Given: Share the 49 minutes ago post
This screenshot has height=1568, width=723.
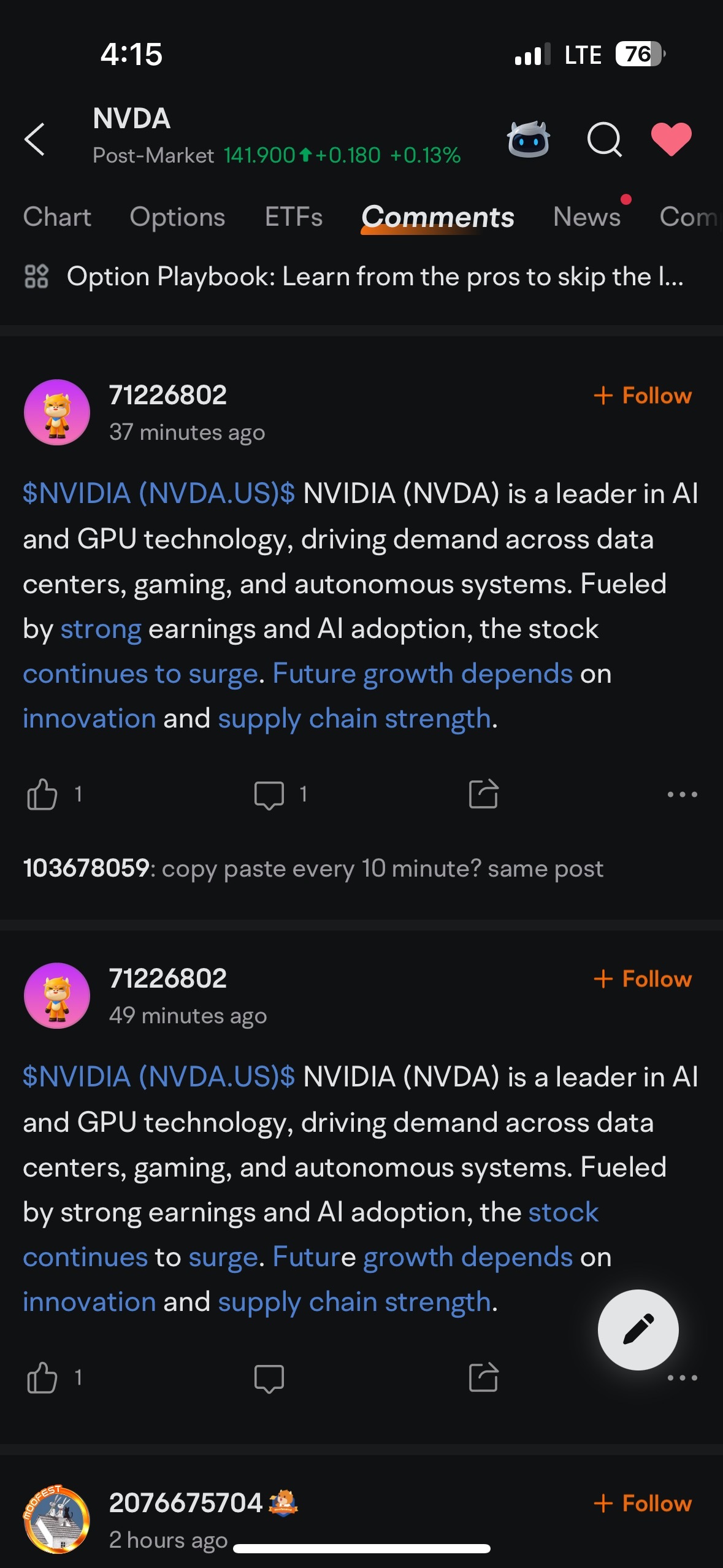Looking at the screenshot, I should [483, 1378].
